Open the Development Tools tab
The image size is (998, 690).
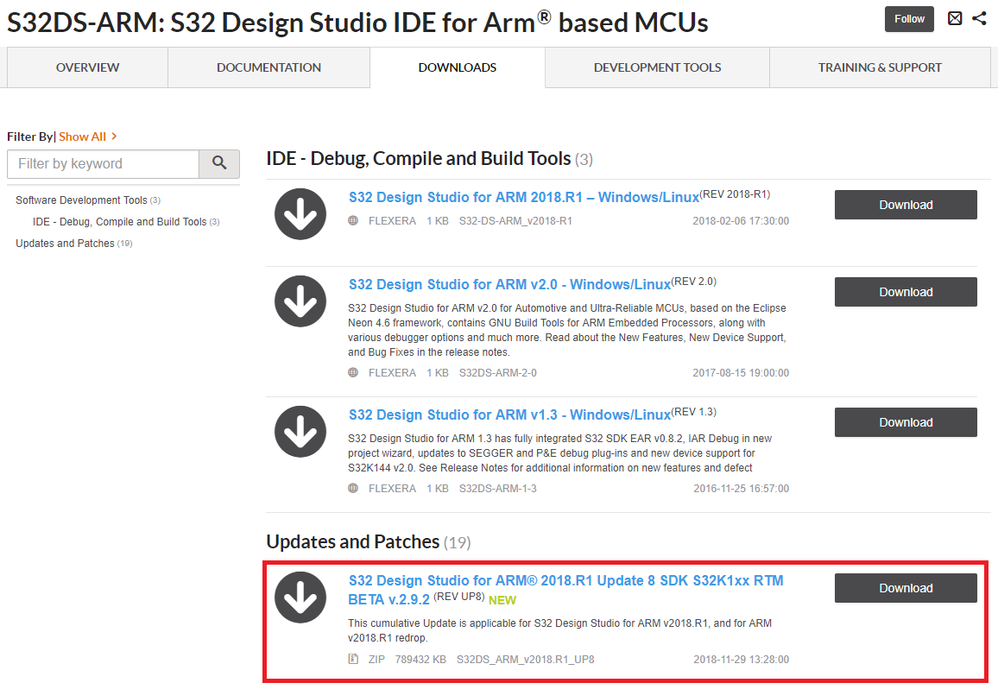click(657, 67)
